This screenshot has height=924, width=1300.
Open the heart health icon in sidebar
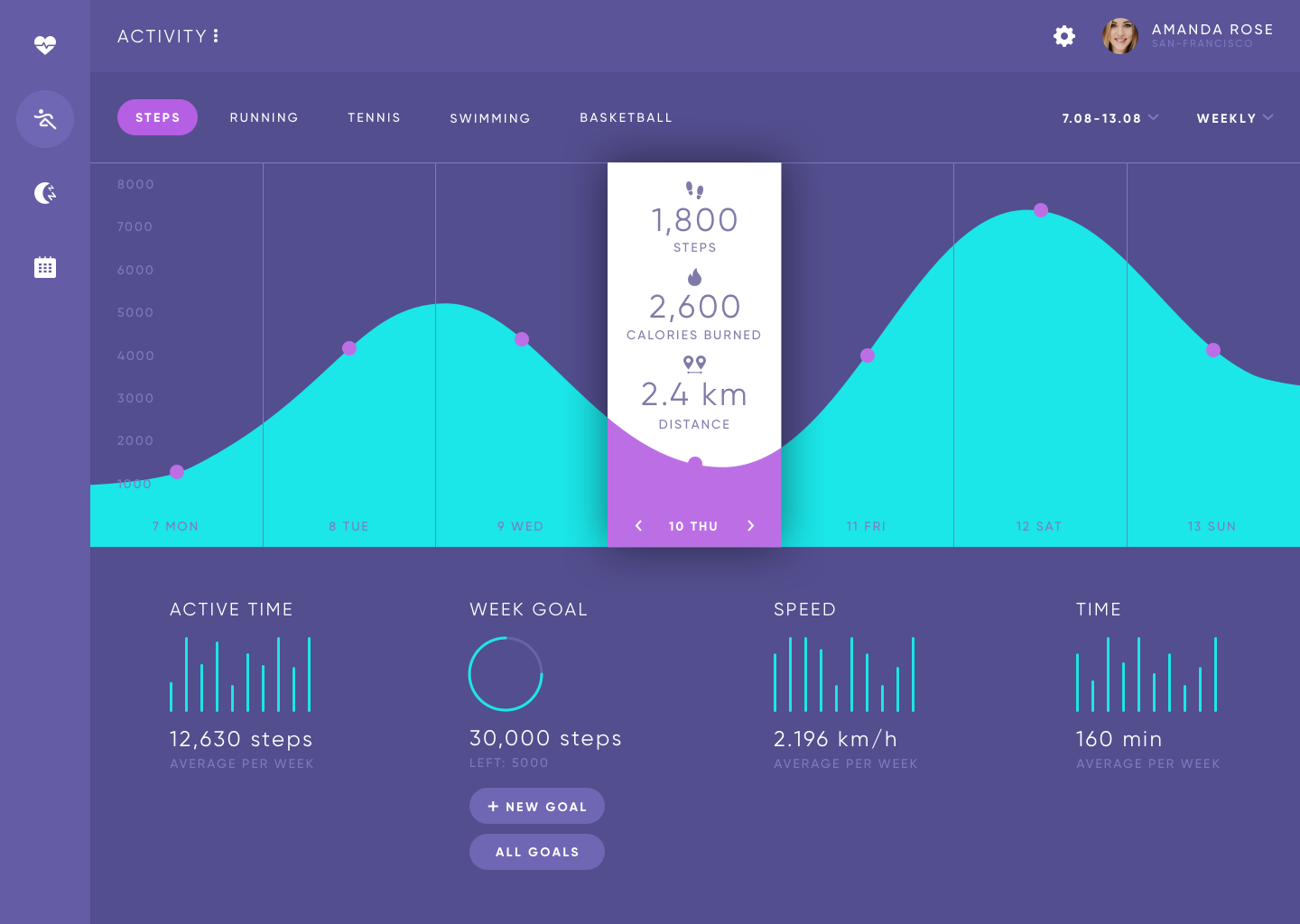coord(45,44)
